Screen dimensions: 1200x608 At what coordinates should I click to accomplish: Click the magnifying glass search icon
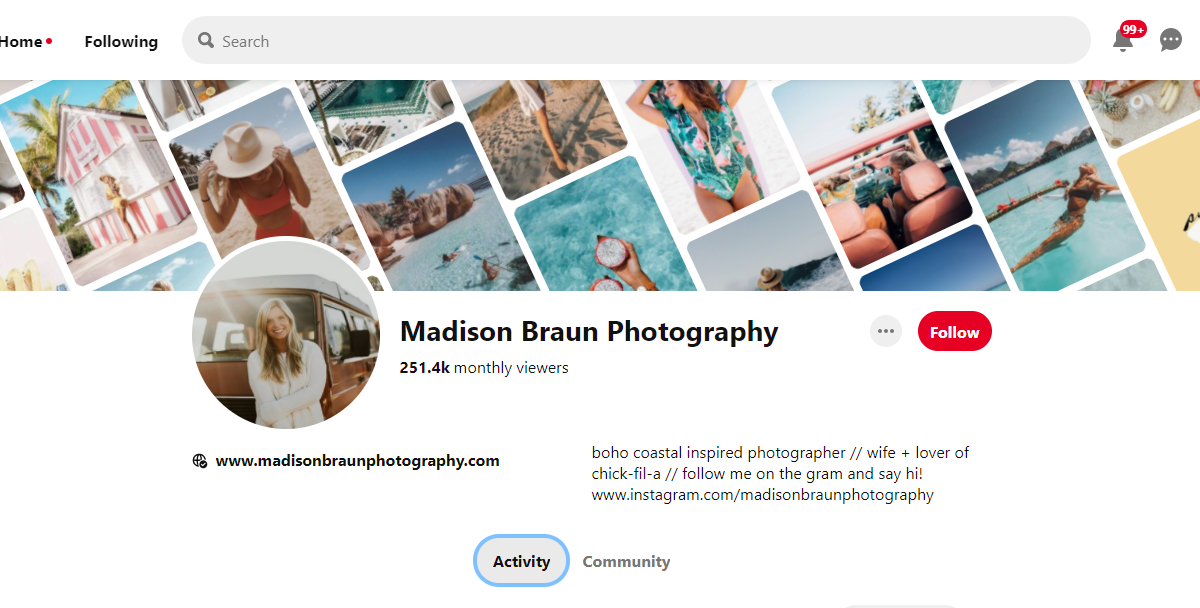pyautogui.click(x=206, y=41)
